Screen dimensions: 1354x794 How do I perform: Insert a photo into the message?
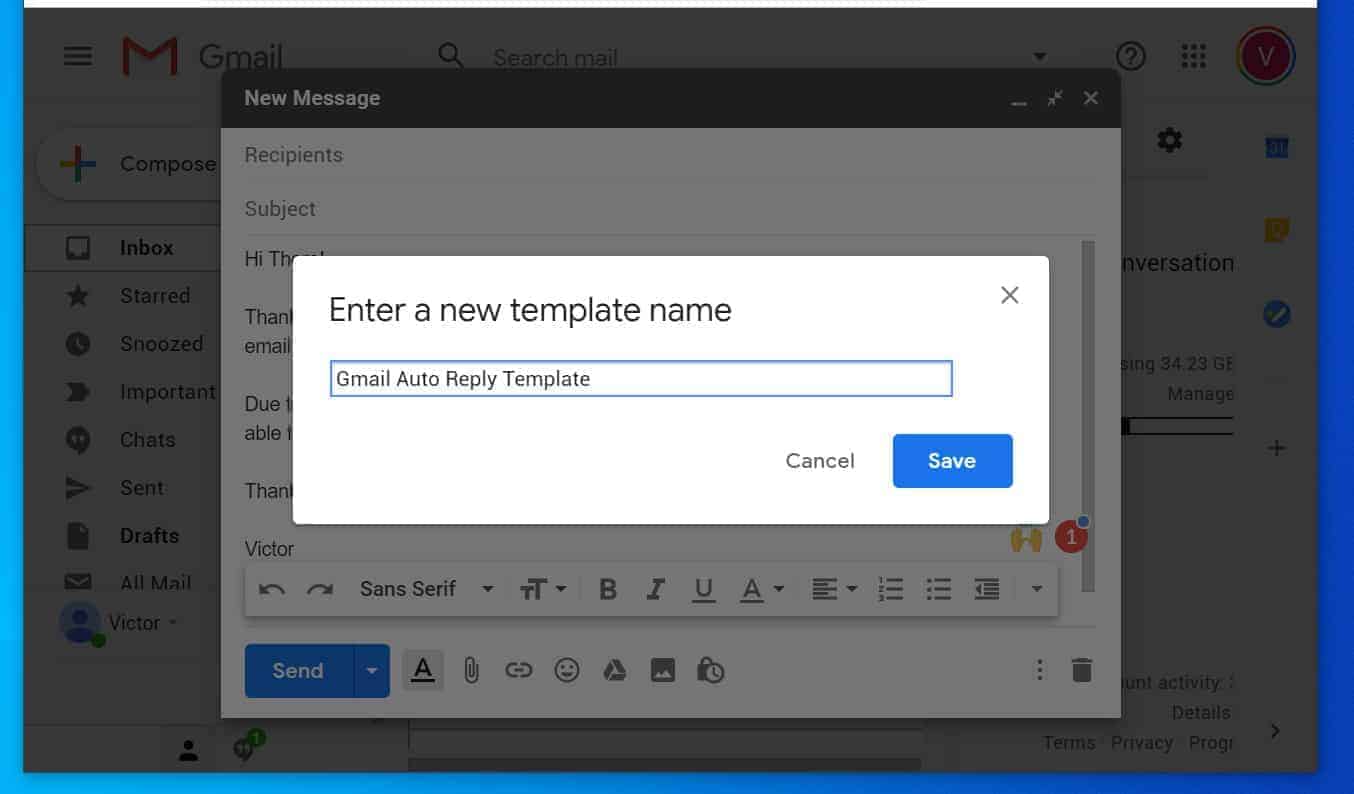(662, 670)
